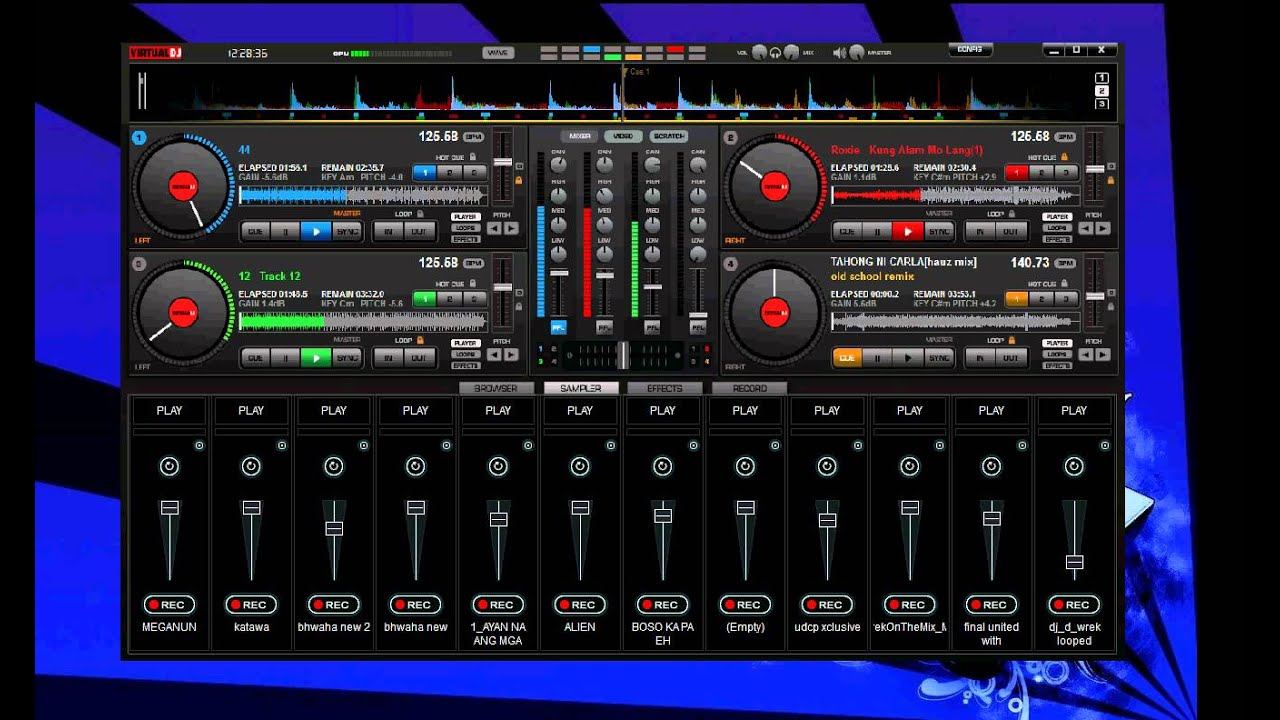This screenshot has height=720, width=1280.
Task: Set loop IN point on deck 1
Action: coord(388,231)
